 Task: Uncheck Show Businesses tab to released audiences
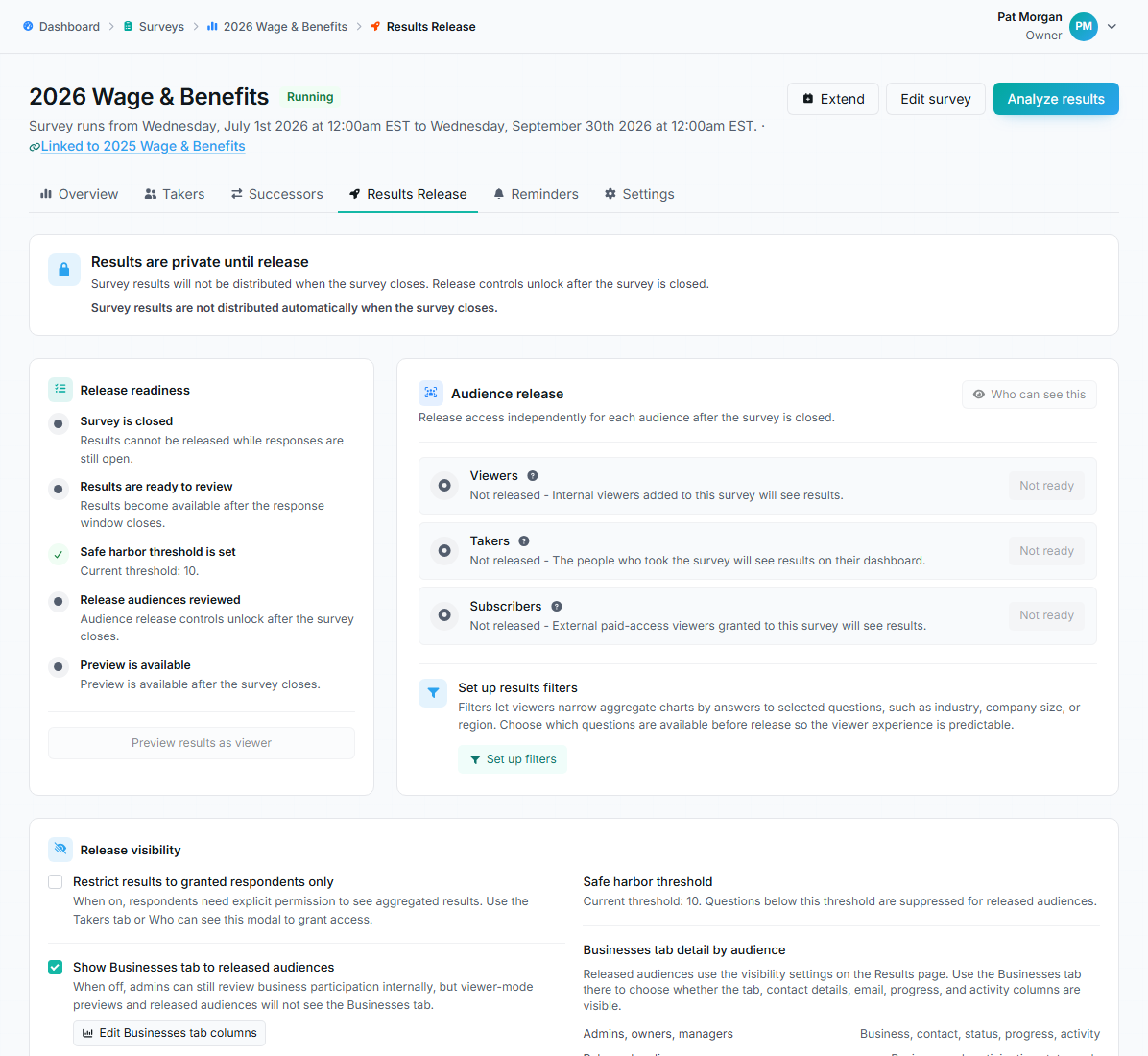[x=55, y=968]
